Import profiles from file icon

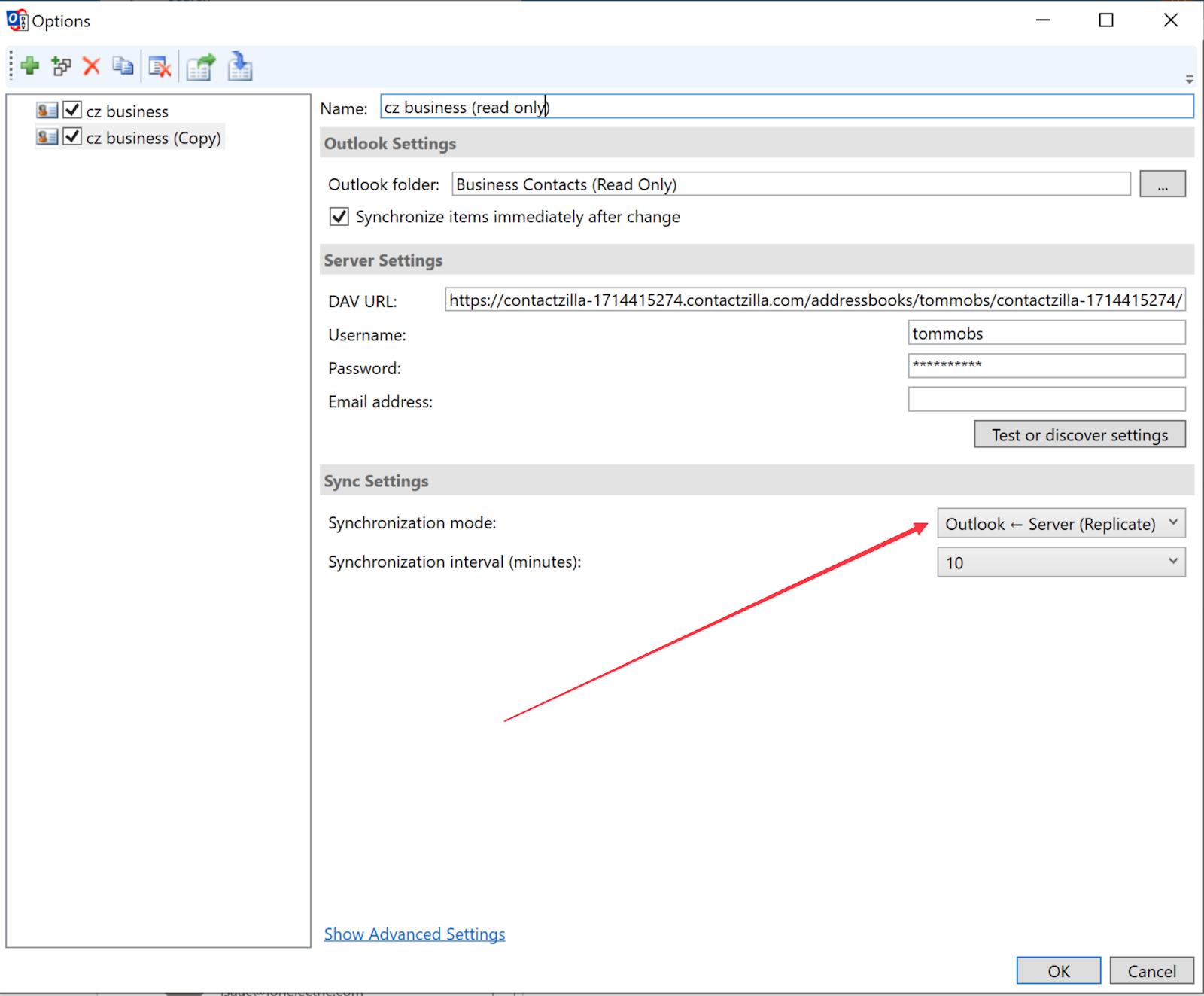point(240,66)
